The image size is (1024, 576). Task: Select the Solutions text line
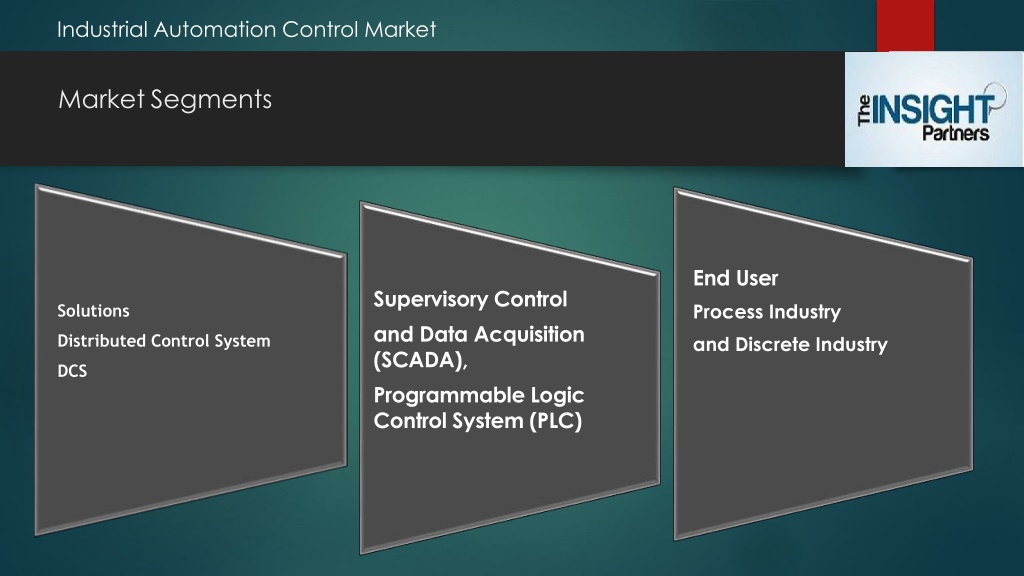coord(93,311)
